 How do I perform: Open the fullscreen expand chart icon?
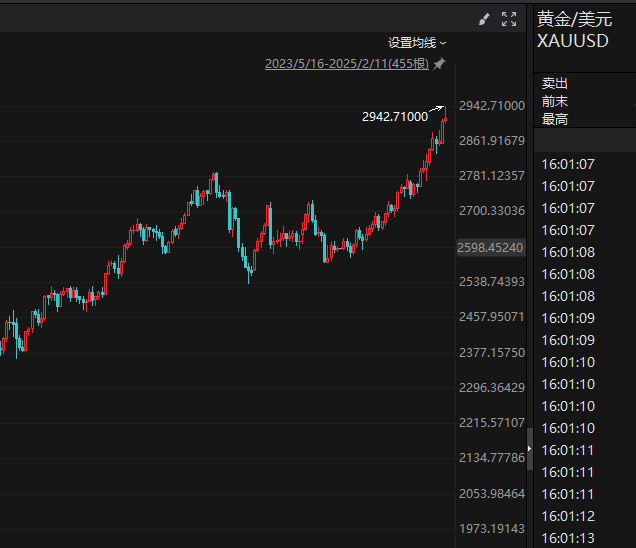pos(509,19)
